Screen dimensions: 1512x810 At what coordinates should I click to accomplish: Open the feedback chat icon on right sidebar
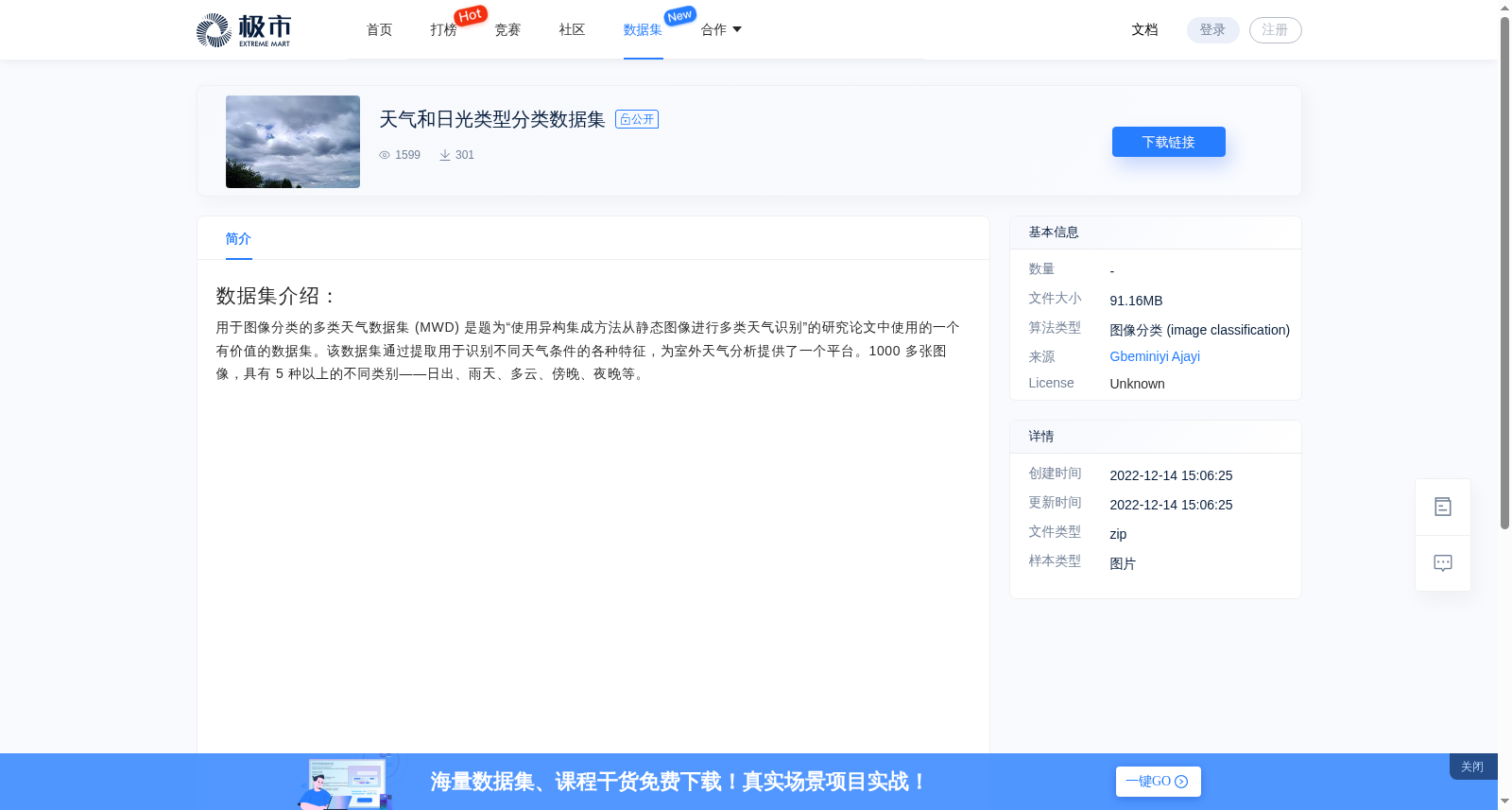point(1443,563)
